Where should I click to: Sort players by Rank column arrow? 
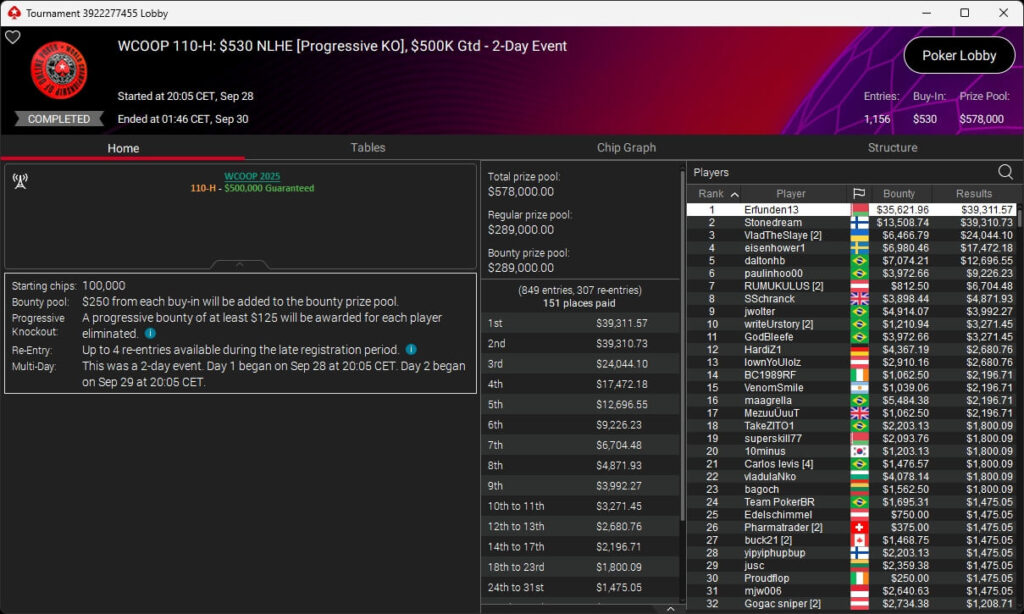point(735,194)
